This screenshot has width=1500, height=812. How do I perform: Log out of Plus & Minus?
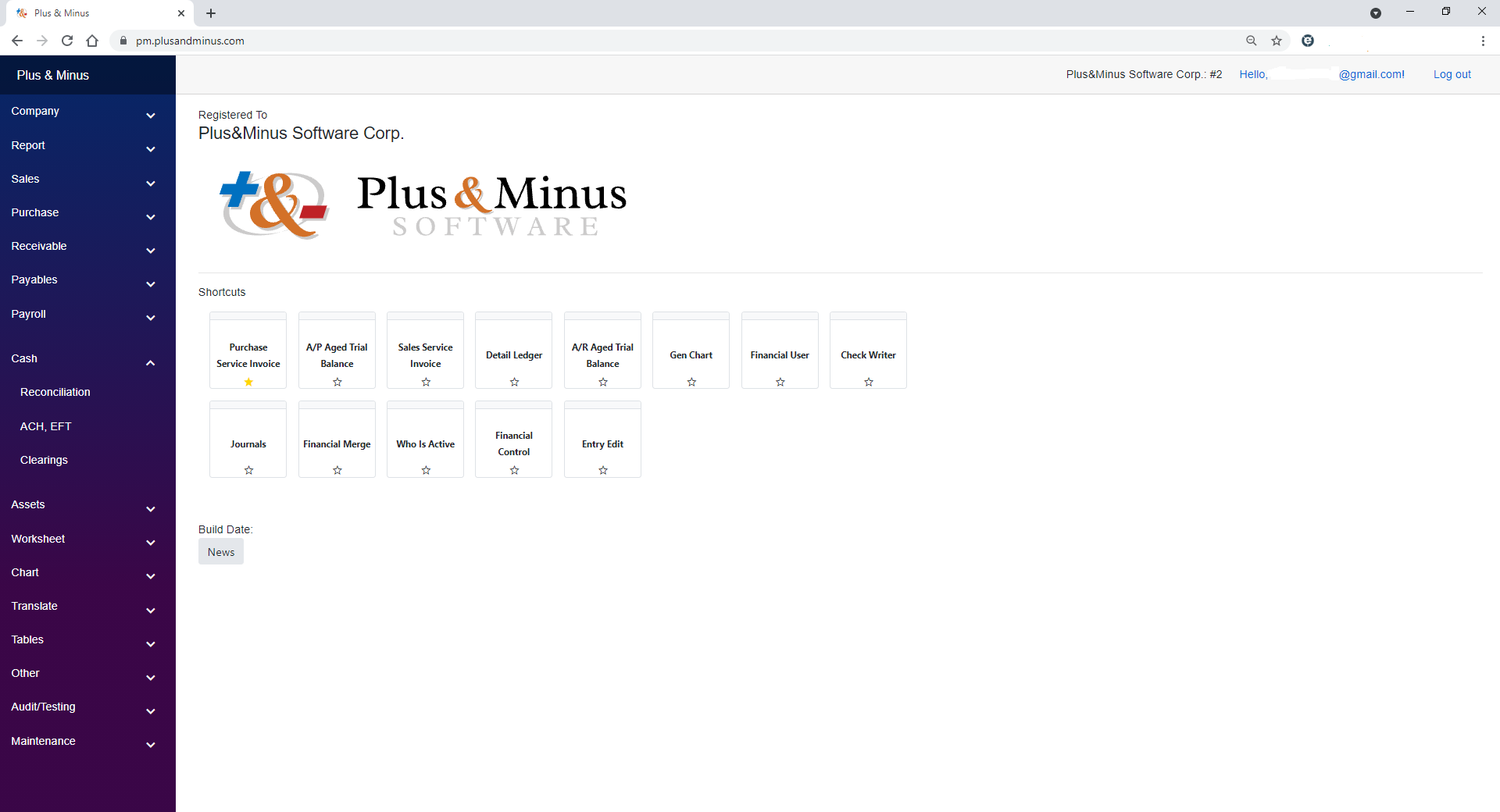1452,74
